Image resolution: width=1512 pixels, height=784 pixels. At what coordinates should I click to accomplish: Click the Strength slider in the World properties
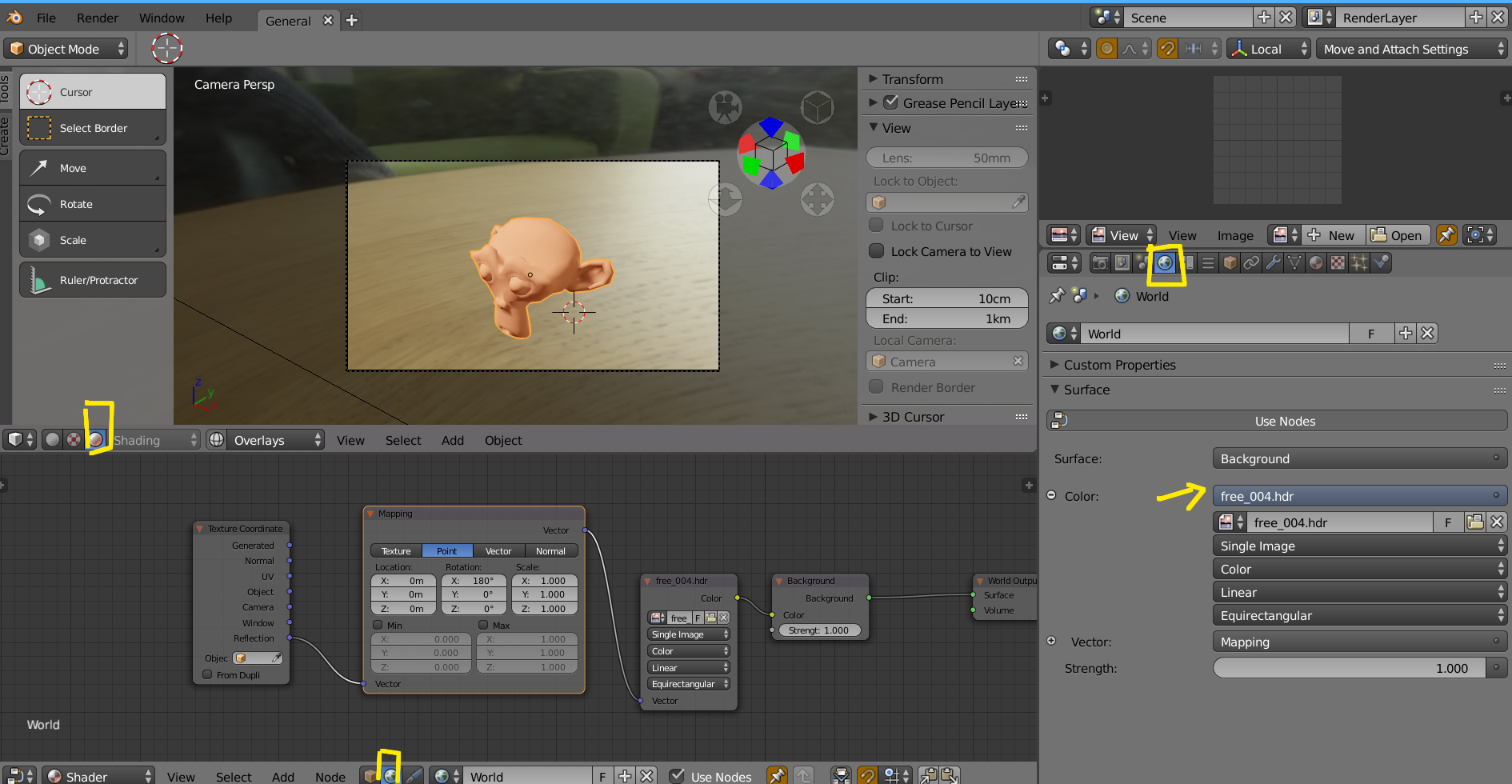(1349, 668)
